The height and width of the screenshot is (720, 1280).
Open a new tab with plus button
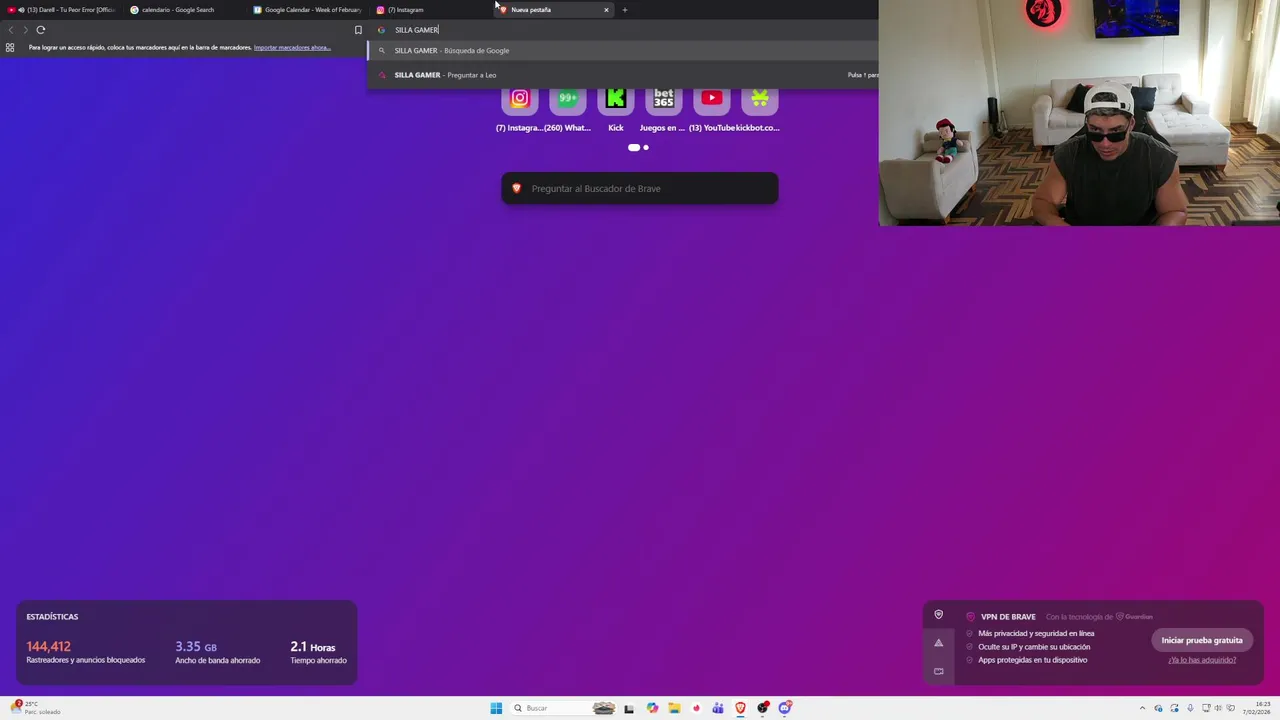[625, 10]
